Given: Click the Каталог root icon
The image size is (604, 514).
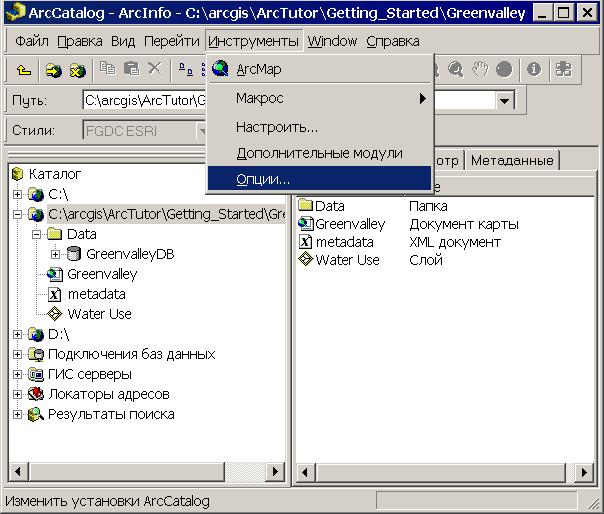Looking at the screenshot, I should 18,174.
